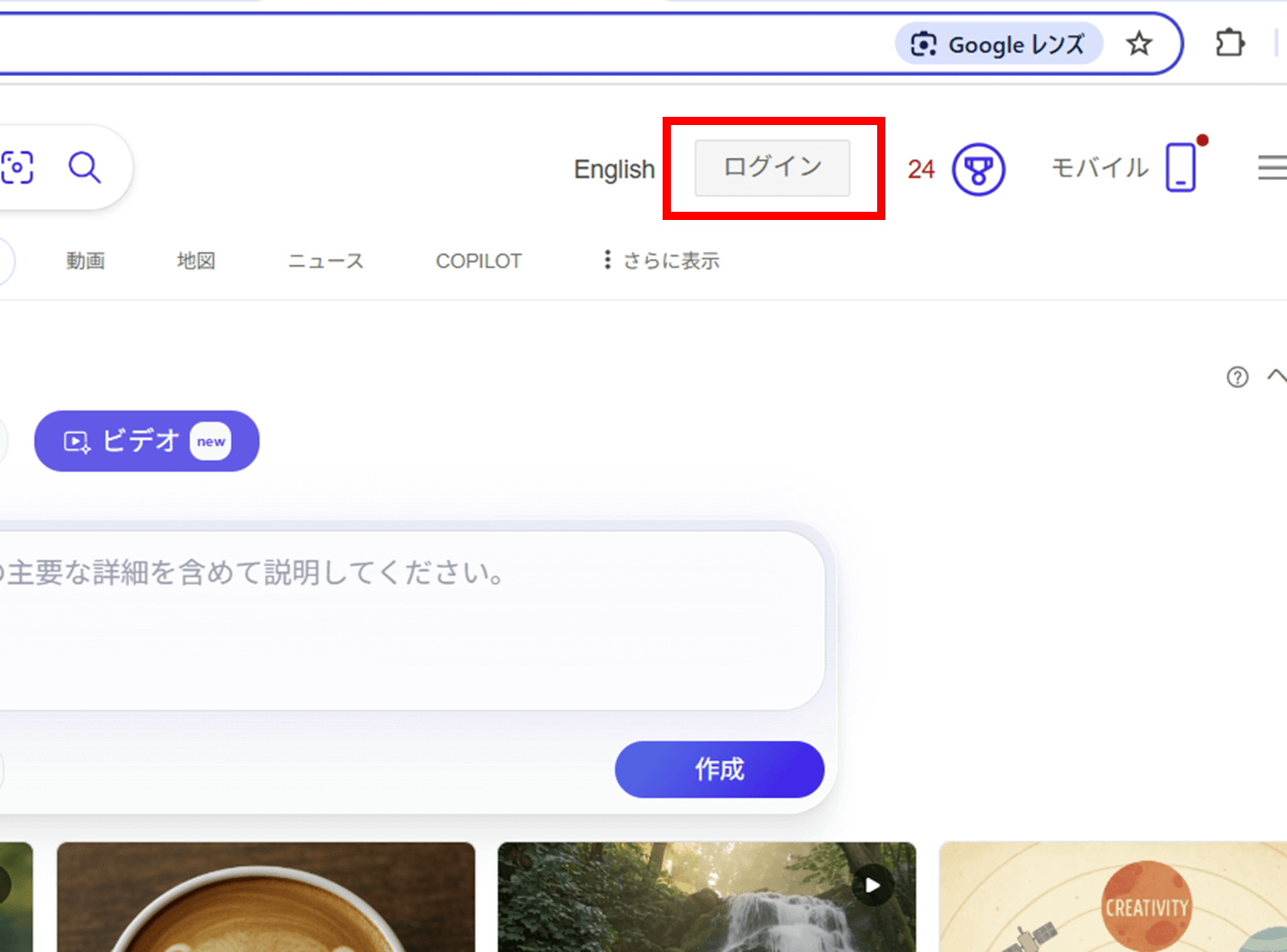Bookmark this page with the star icon
The width and height of the screenshot is (1287, 952).
click(x=1139, y=44)
